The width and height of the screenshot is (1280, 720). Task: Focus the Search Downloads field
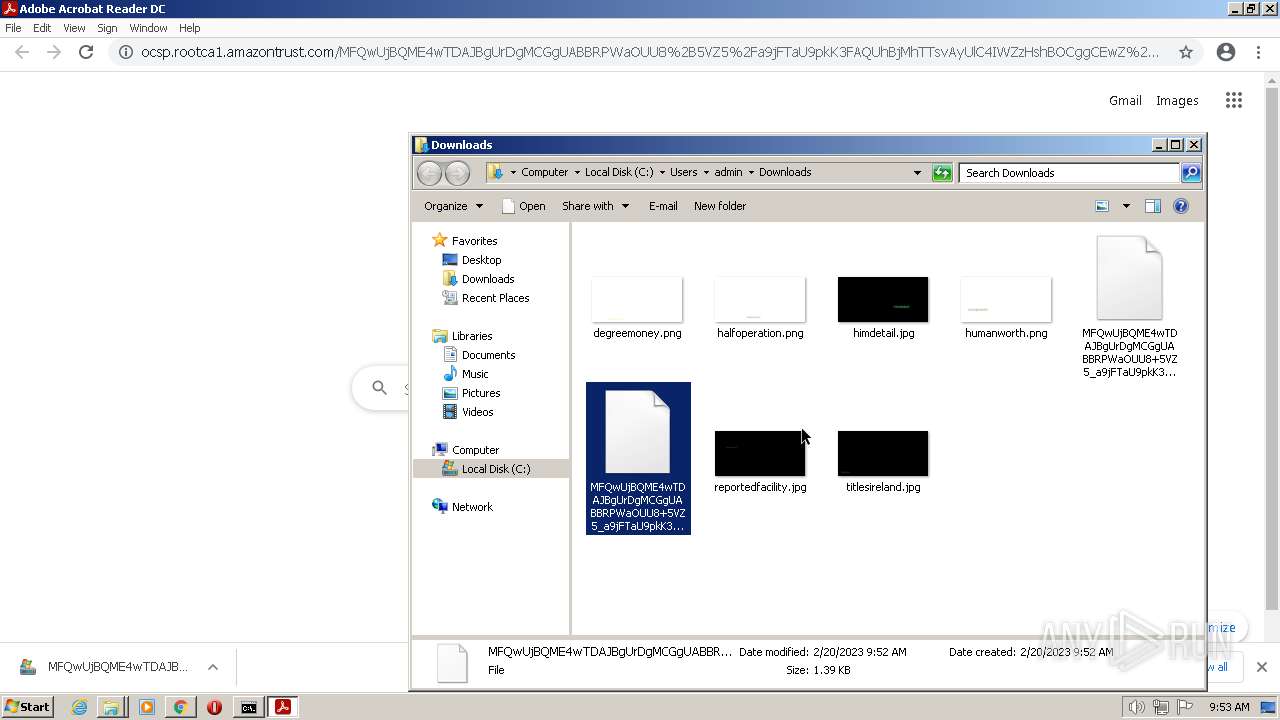(1069, 173)
